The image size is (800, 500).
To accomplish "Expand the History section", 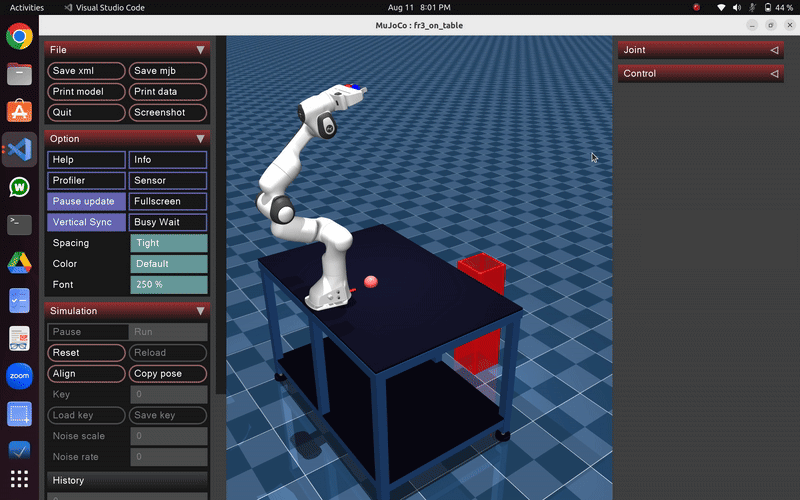I will coord(127,481).
